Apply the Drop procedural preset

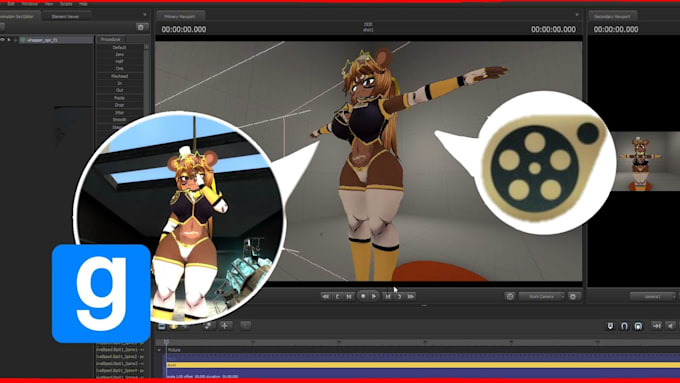click(x=119, y=105)
